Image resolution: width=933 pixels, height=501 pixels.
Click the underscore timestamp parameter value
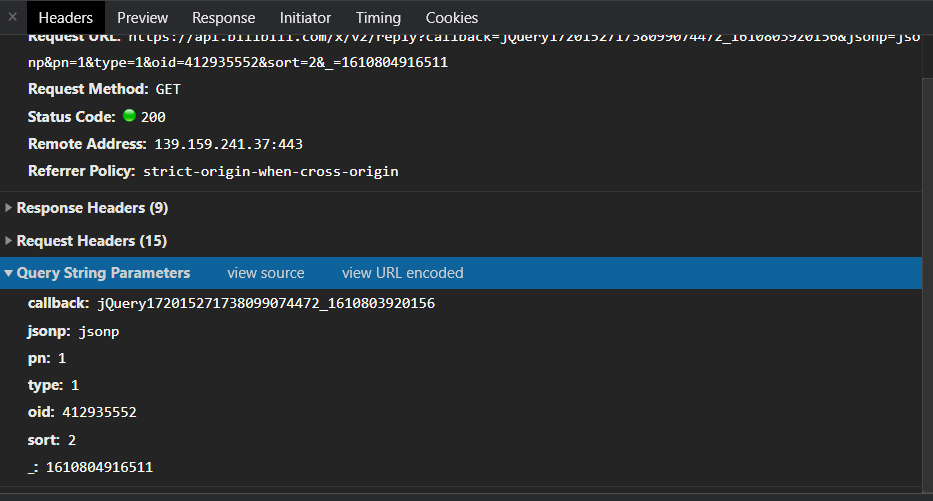(99, 467)
